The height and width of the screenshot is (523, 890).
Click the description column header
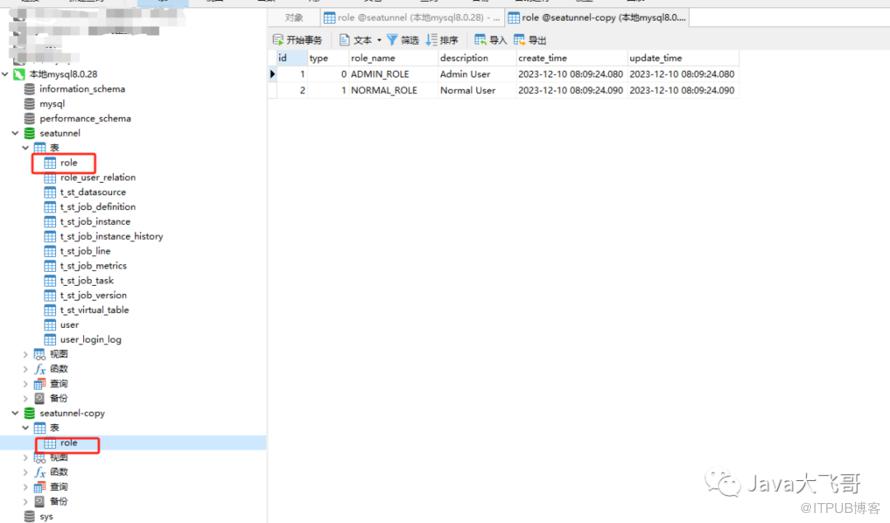tap(477, 58)
